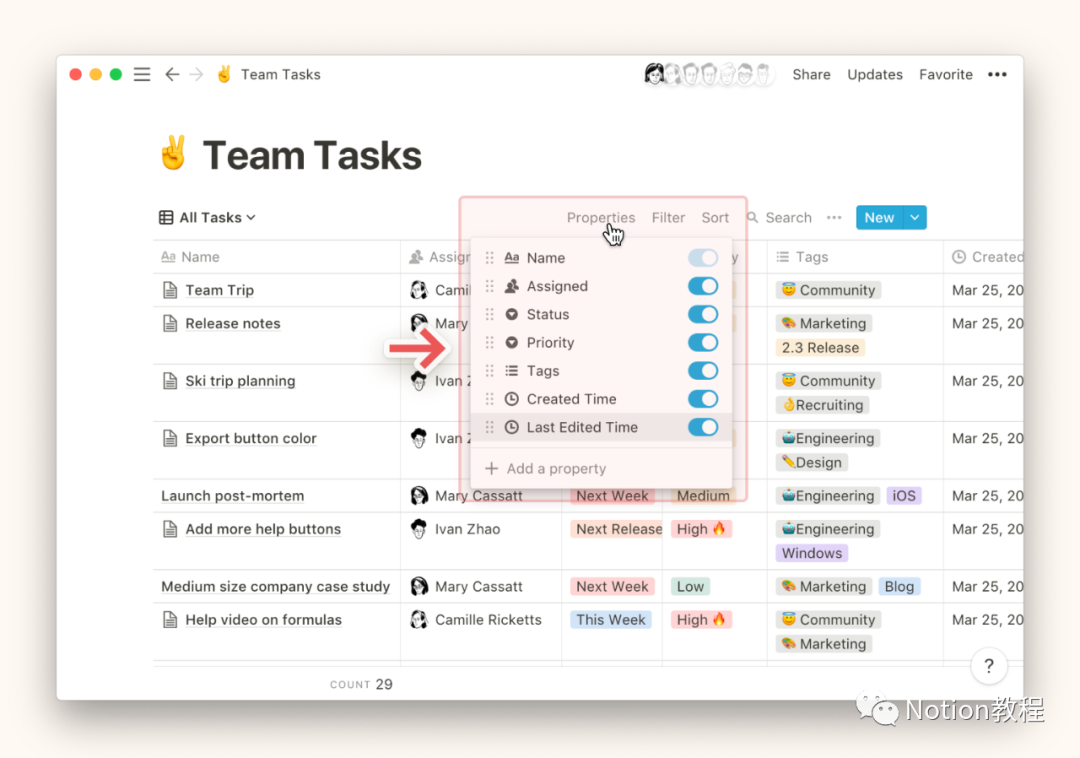Viewport: 1080px width, 758px height.
Task: Toggle off the Status property
Action: click(703, 315)
